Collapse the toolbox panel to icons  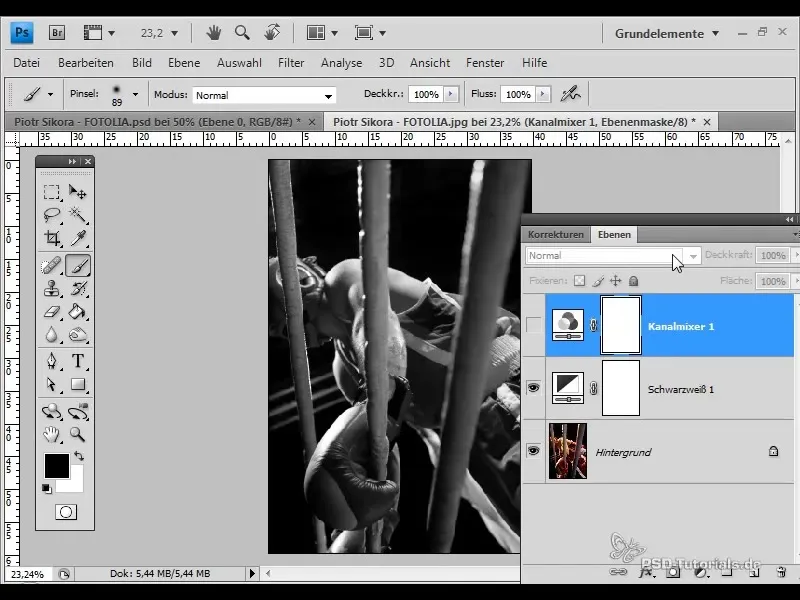pos(72,161)
